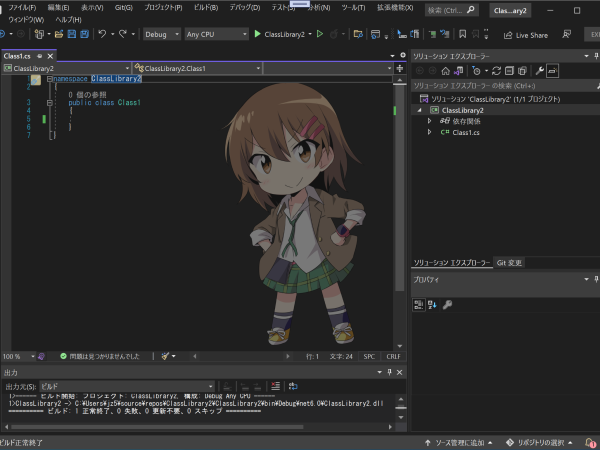
Task: Open Properties wrench icon in Solution Explorer
Action: tap(540, 71)
